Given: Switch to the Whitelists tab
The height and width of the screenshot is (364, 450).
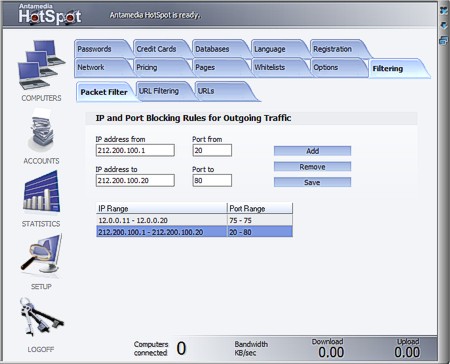Looking at the screenshot, I should point(270,67).
